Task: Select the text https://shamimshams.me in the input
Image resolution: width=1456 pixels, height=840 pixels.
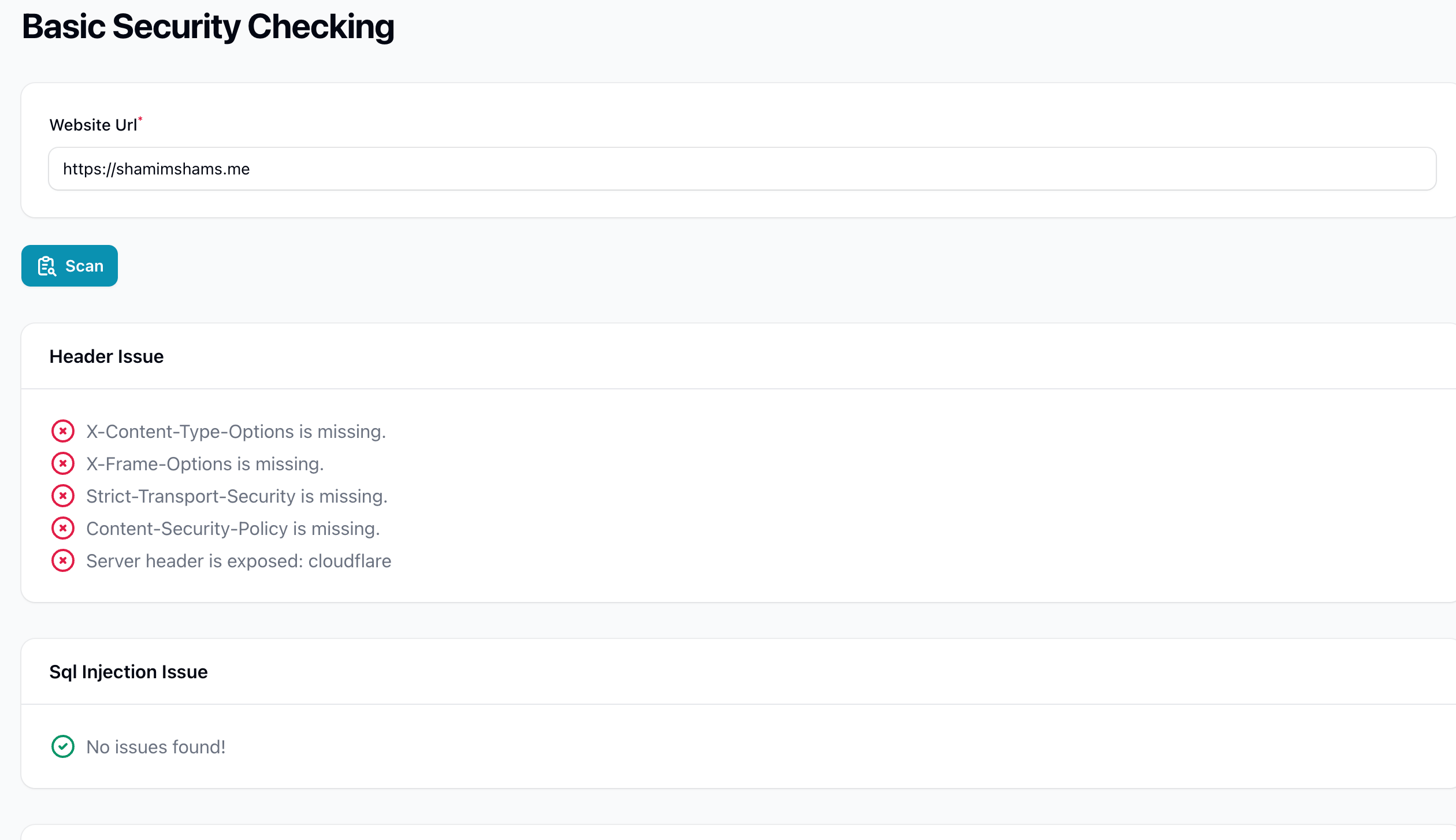Action: pos(156,168)
